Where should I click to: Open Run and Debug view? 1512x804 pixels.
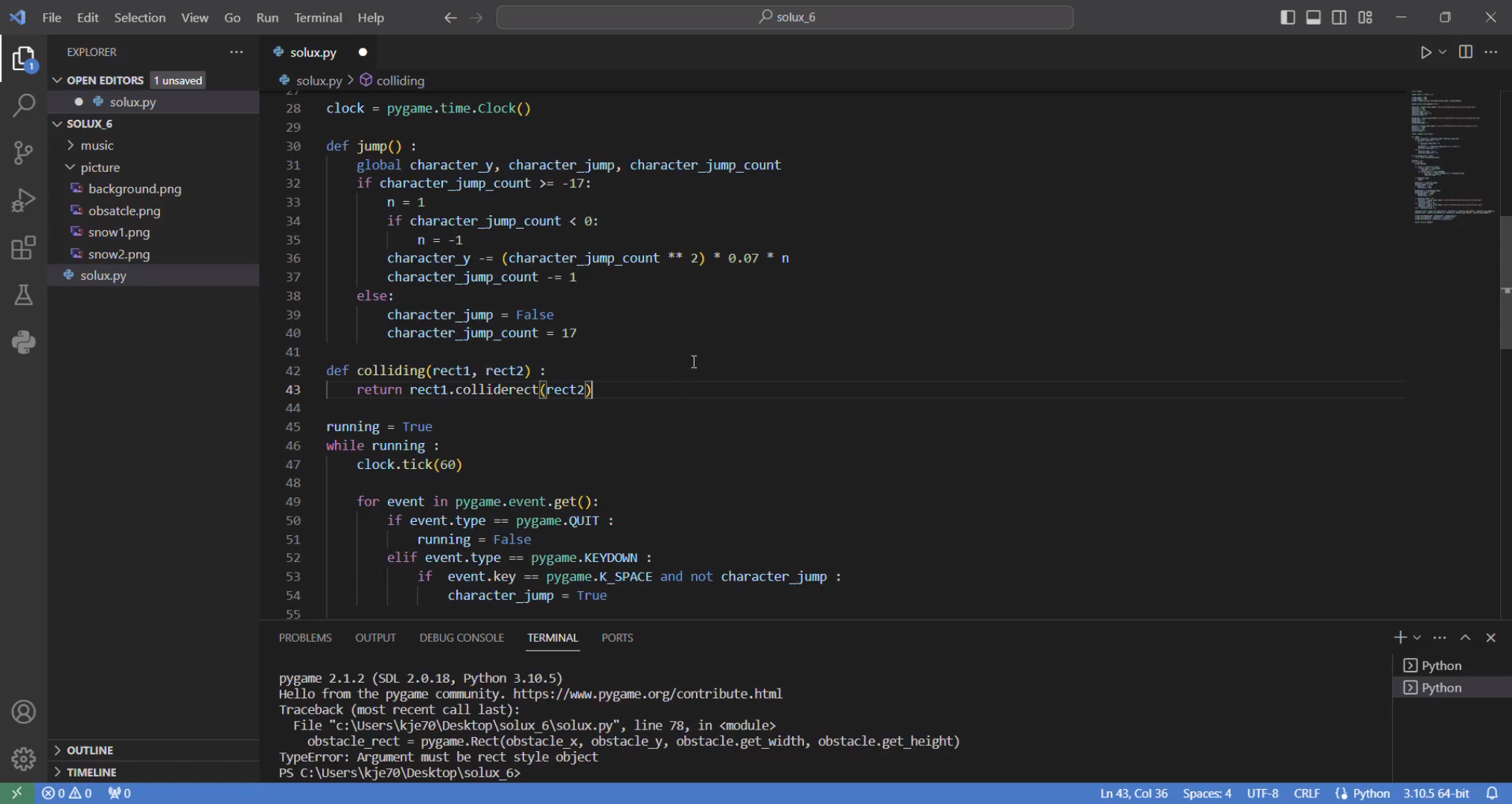(24, 200)
